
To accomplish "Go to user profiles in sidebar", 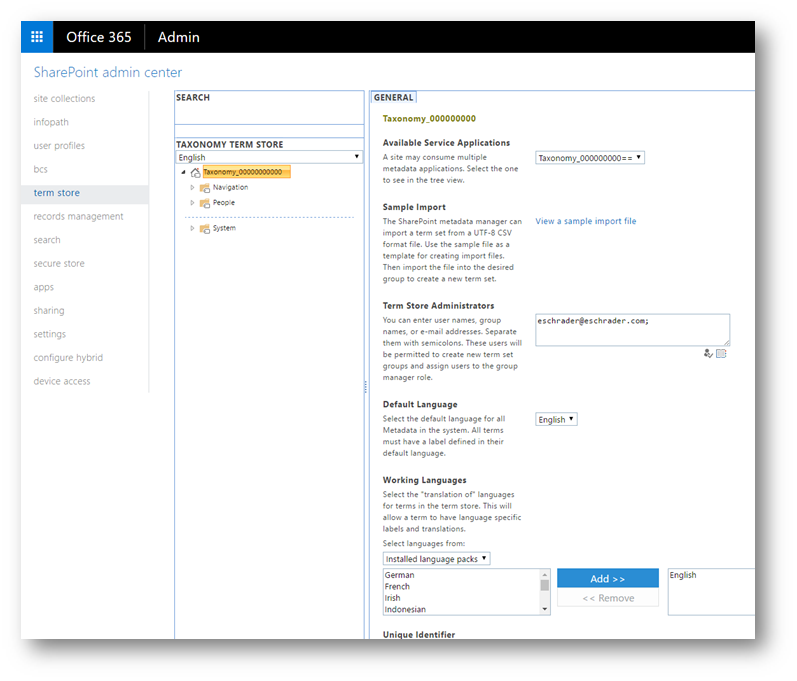I will (x=59, y=145).
